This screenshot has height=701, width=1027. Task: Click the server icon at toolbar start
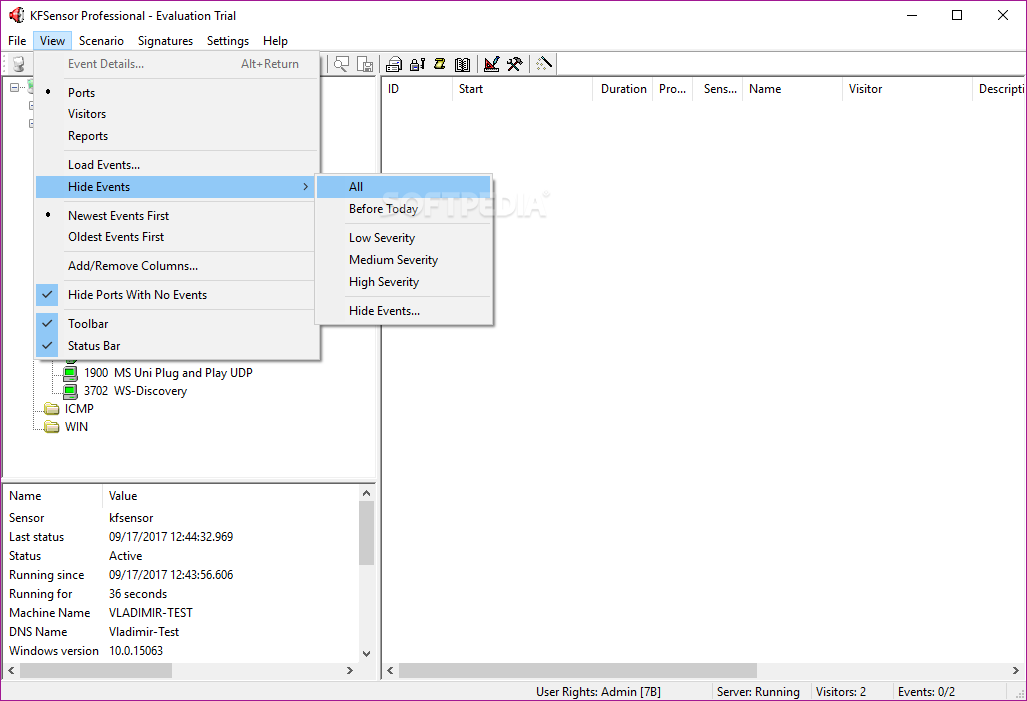(18, 64)
